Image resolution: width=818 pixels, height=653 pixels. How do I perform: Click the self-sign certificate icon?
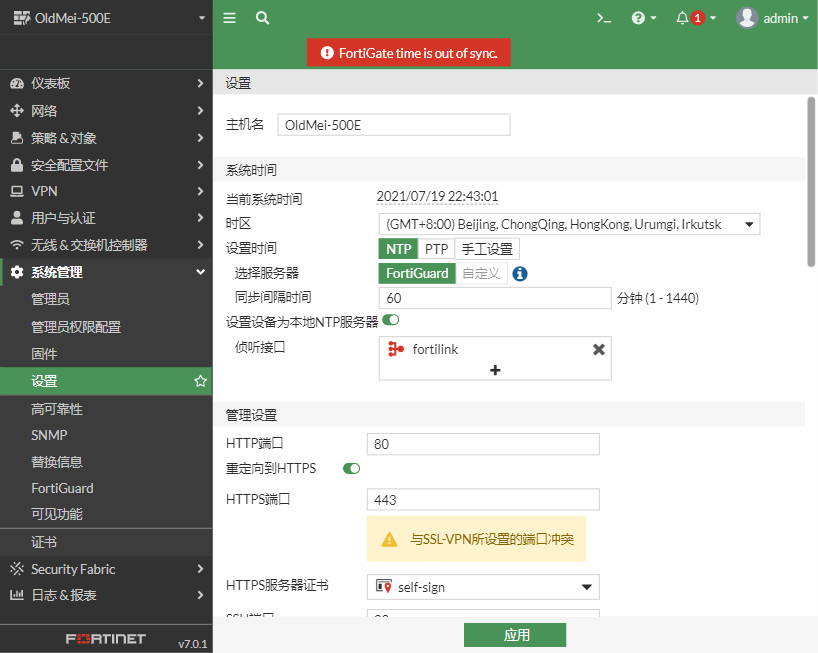[383, 587]
